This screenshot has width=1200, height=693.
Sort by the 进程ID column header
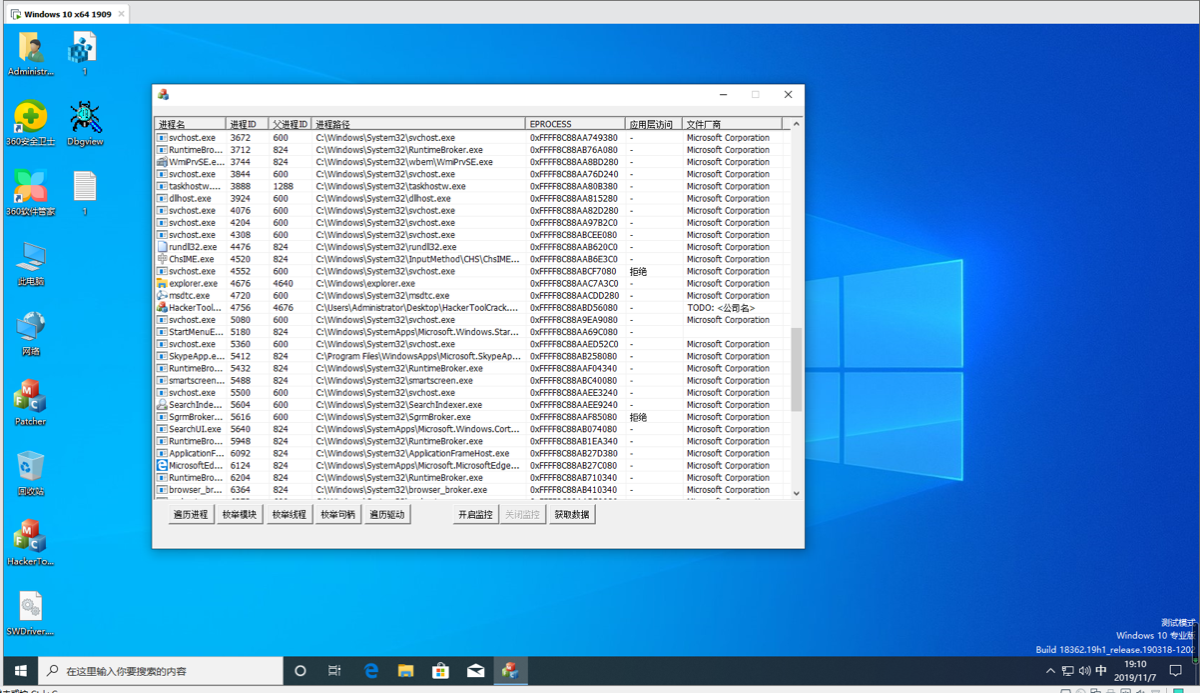click(x=247, y=124)
